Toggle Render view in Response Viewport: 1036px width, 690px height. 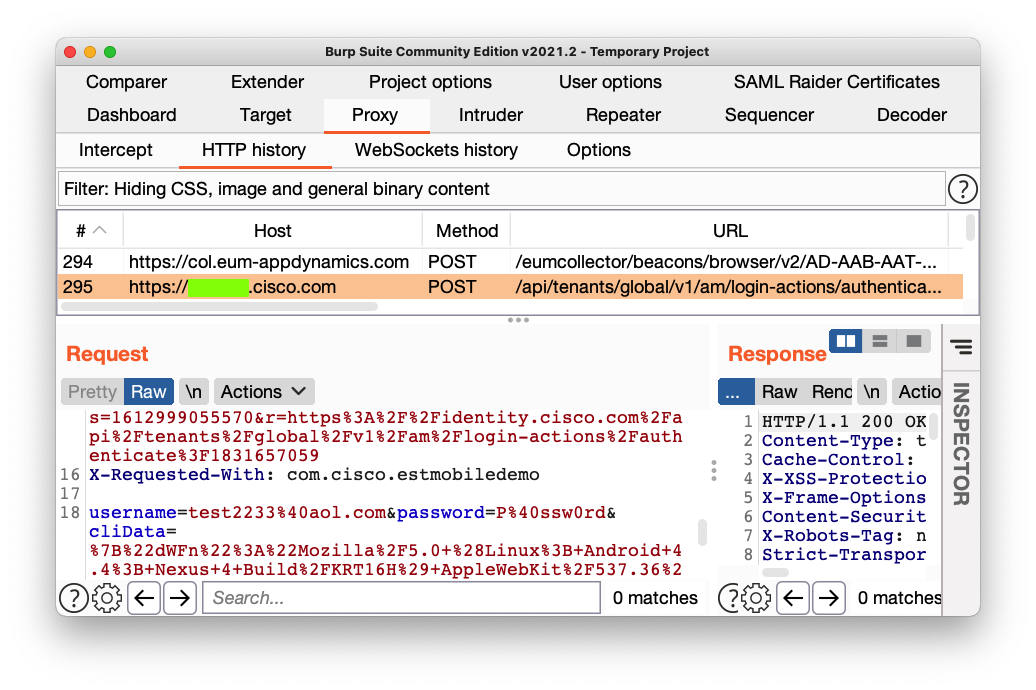point(831,392)
